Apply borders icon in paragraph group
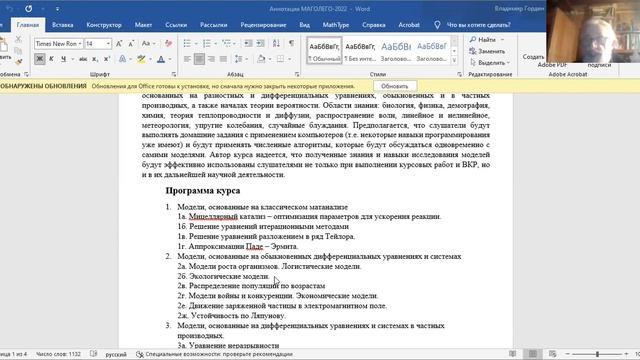 tap(280, 59)
